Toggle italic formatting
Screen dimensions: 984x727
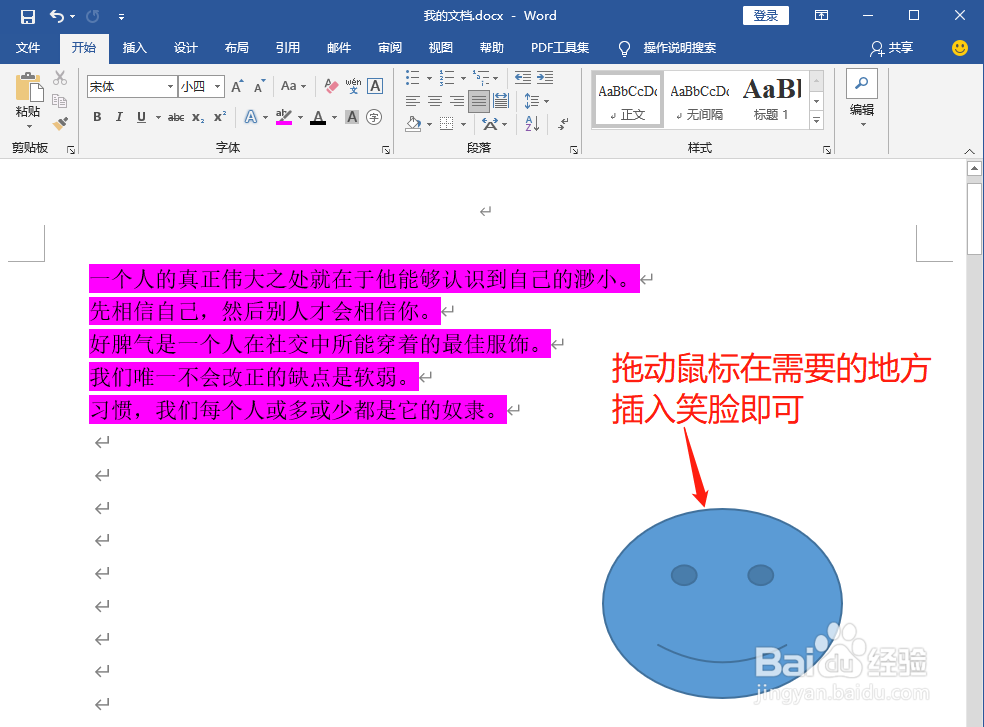coord(119,117)
